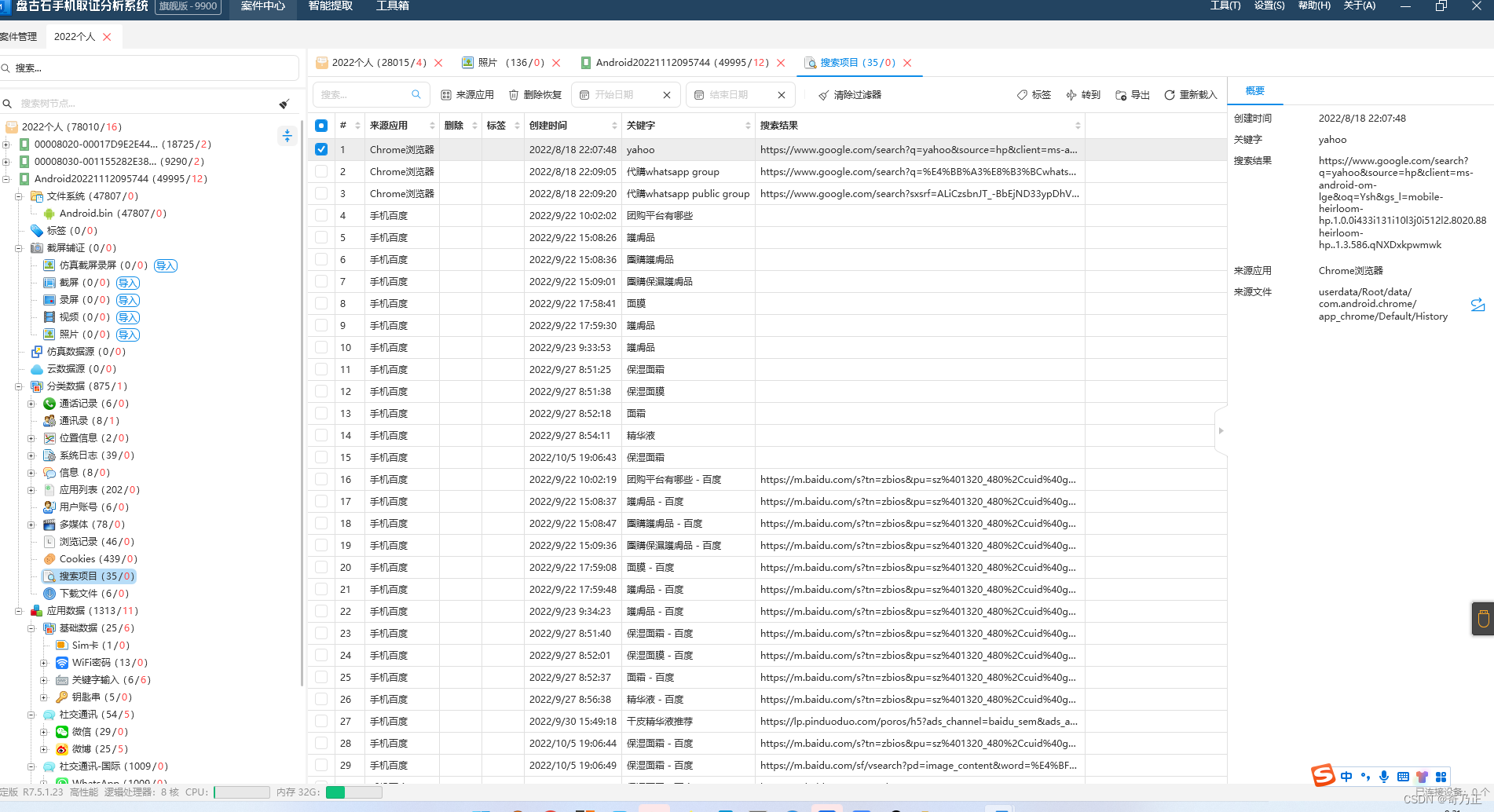The image size is (1494, 812).
Task: Click the 删除恢复 trash icon
Action: 514,95
